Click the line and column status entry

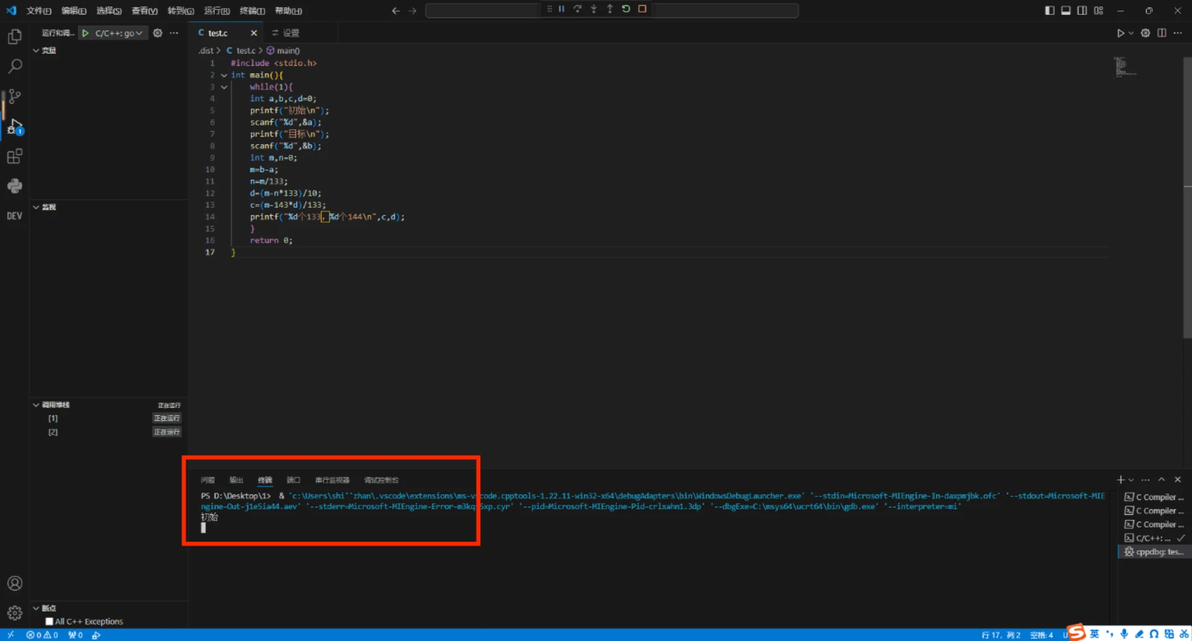tap(1000, 635)
